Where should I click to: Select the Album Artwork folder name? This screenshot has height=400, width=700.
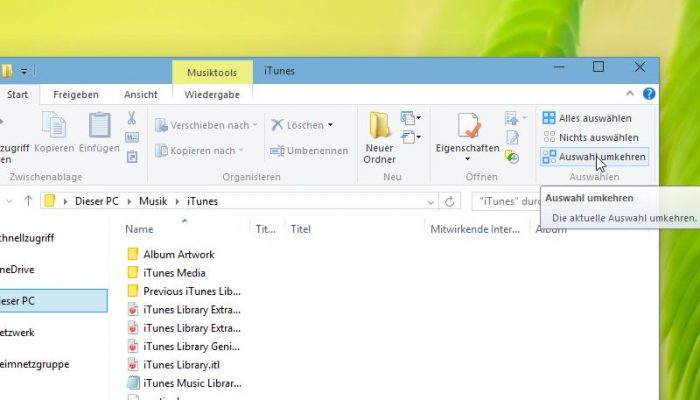[179, 254]
